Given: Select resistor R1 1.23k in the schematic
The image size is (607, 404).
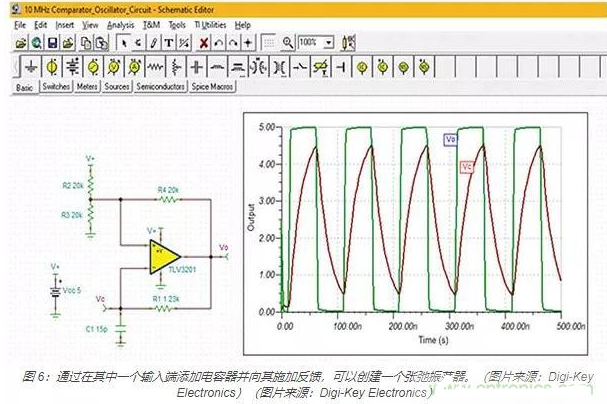Looking at the screenshot, I should (x=165, y=308).
